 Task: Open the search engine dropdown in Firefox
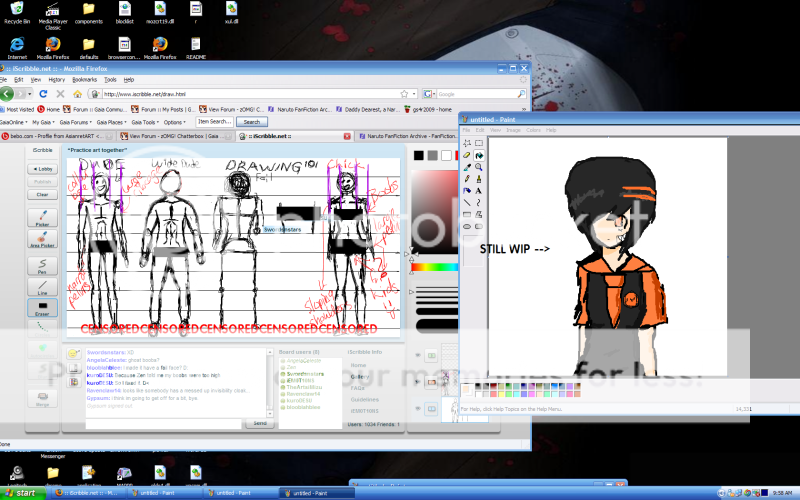(428, 94)
